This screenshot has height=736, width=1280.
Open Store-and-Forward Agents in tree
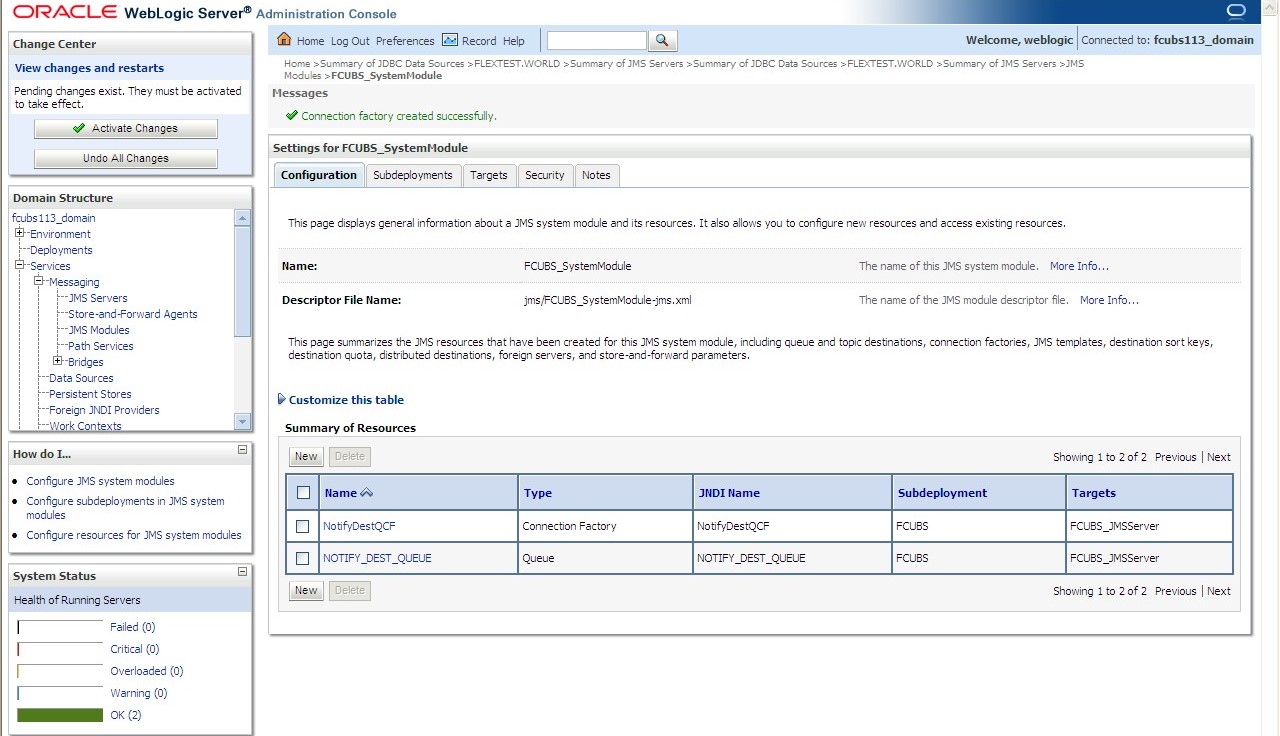pyautogui.click(x=133, y=314)
